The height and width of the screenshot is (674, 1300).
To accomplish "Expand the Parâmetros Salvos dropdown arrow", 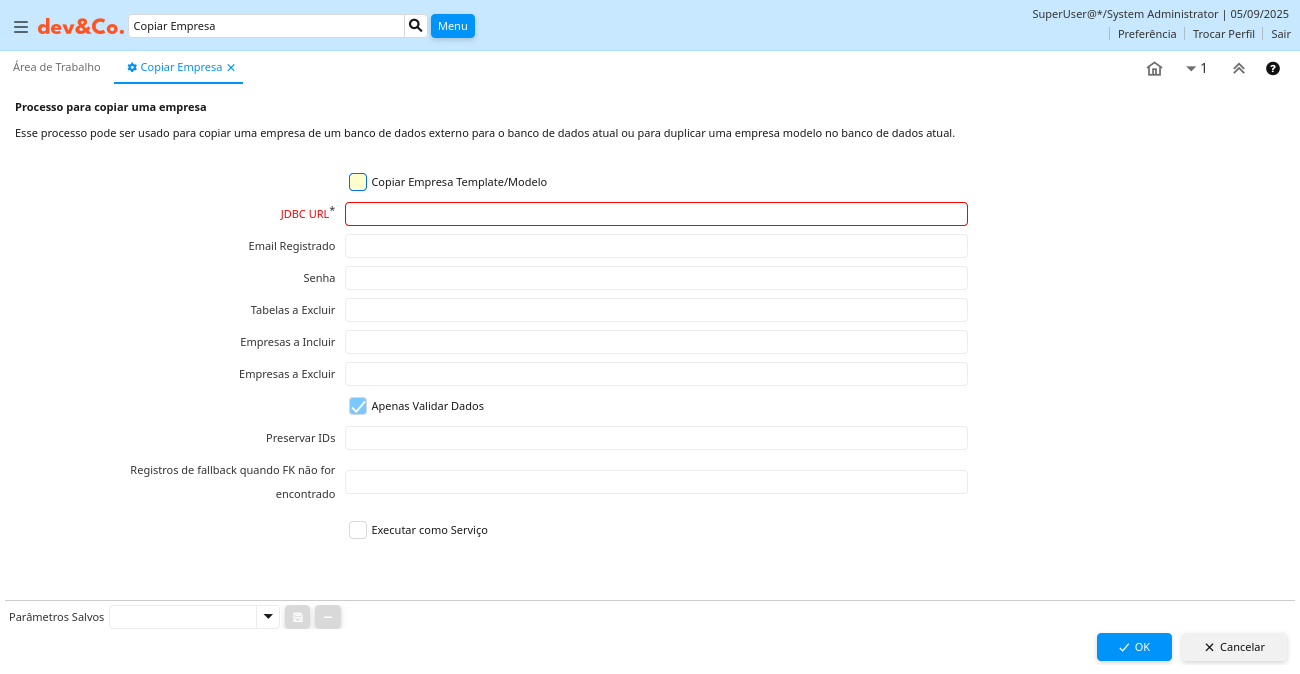I will (x=268, y=617).
